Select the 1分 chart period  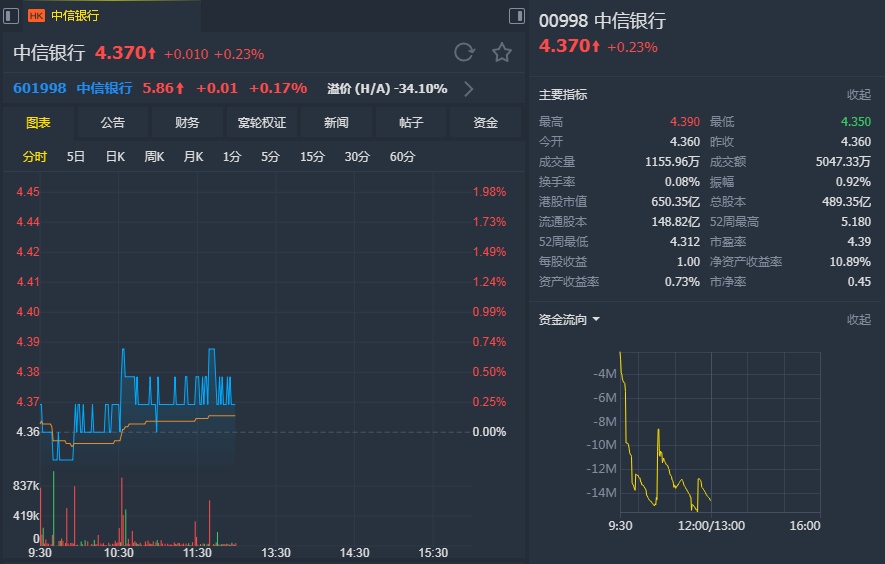pyautogui.click(x=231, y=157)
